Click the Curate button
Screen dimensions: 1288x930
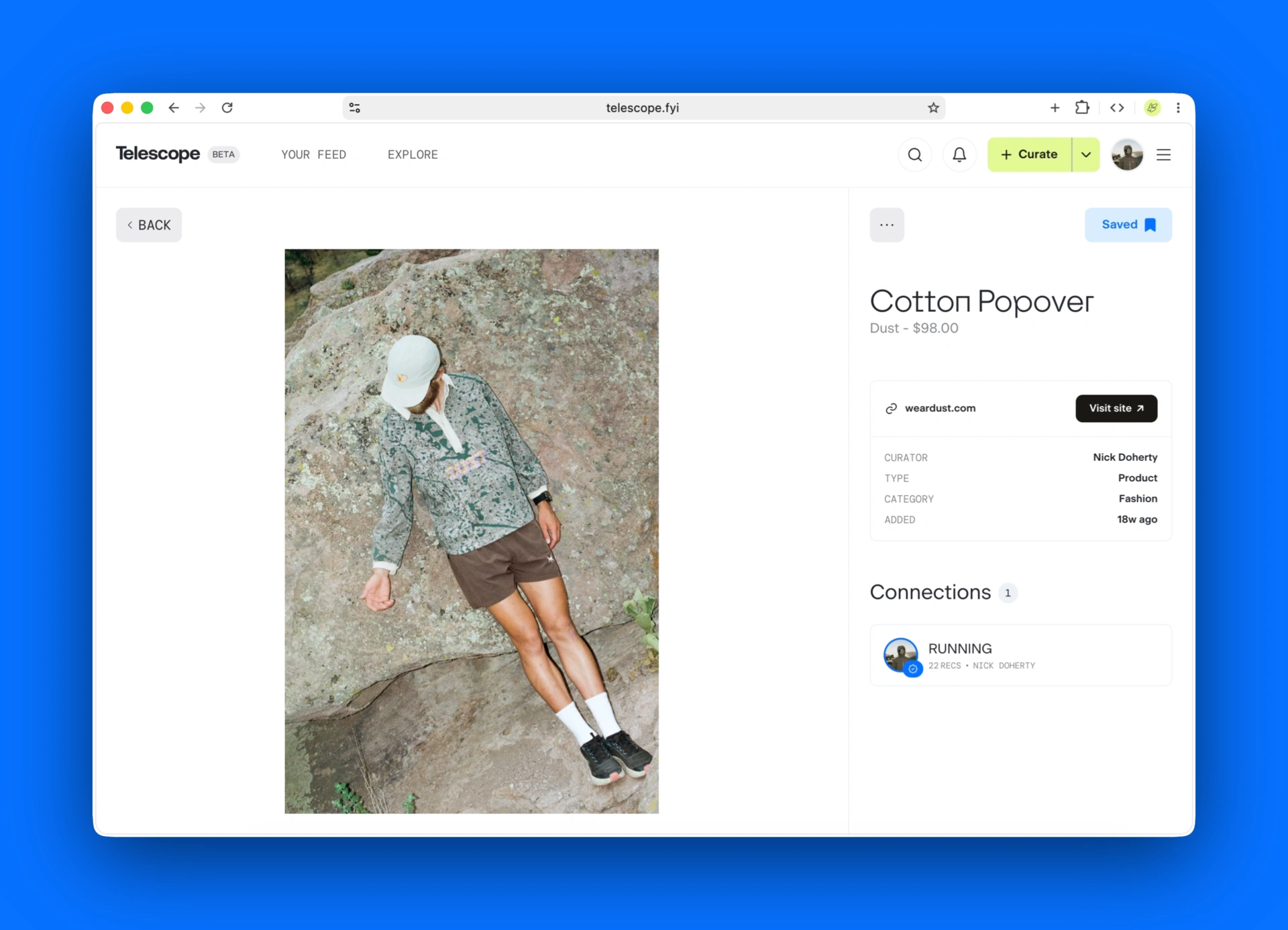click(1029, 155)
